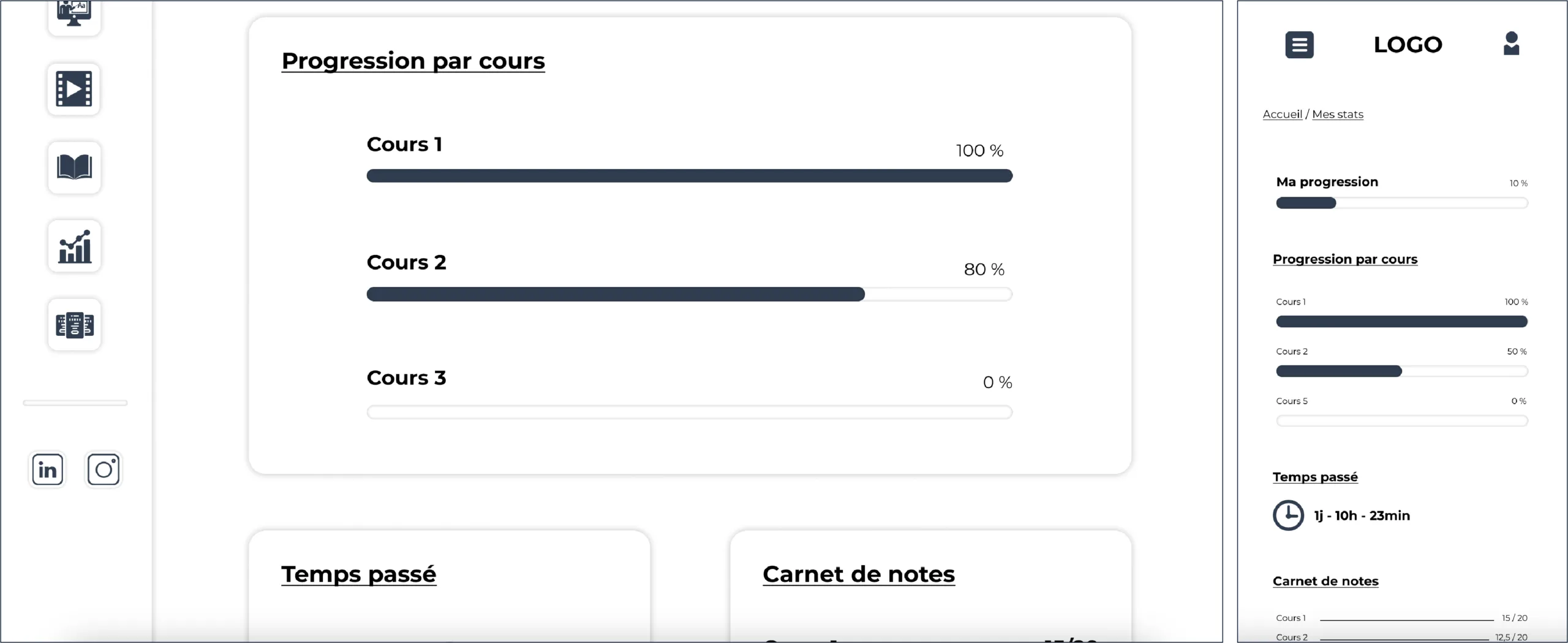Click the Mes stats breadcrumb link
Image resolution: width=1568 pixels, height=643 pixels.
click(x=1337, y=114)
